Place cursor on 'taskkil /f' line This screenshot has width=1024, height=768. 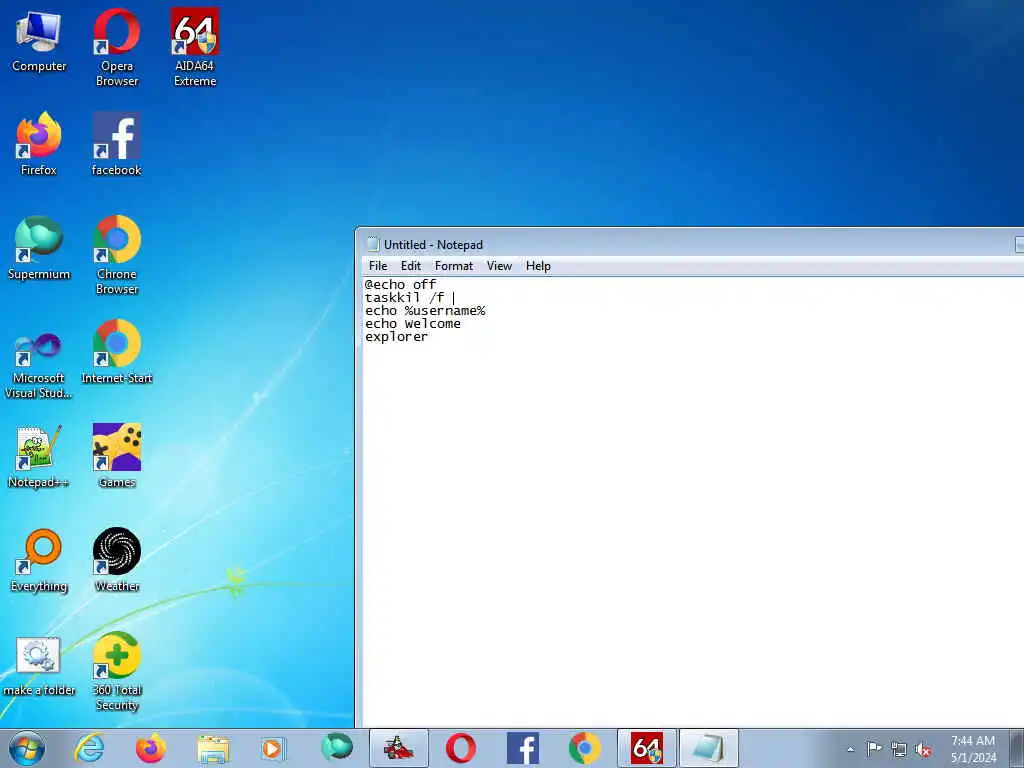(405, 297)
